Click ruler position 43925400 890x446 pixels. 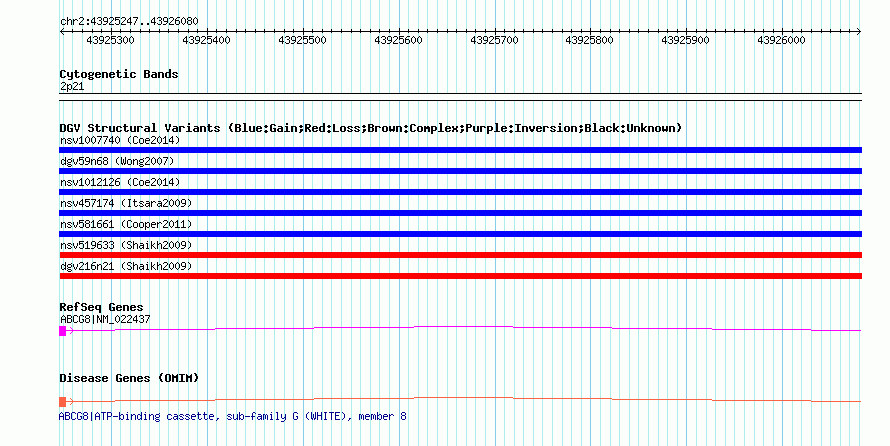(207, 41)
